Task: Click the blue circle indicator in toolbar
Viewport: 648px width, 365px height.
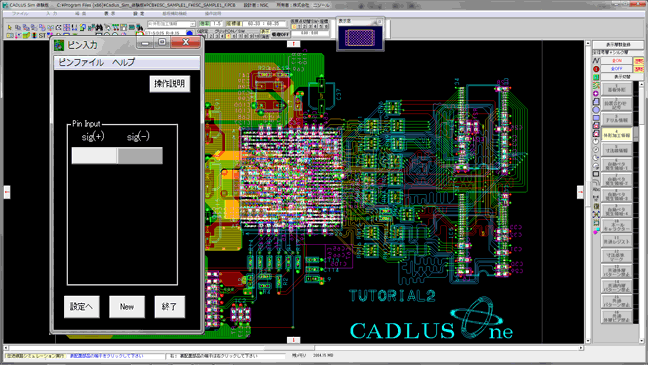Action: pos(190,33)
